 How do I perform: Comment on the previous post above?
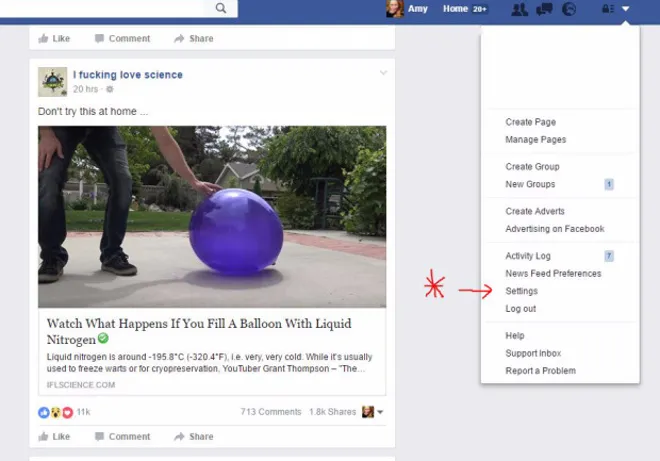[x=122, y=39]
